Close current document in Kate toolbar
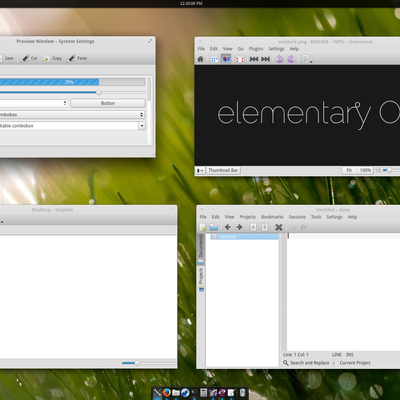400x400 pixels. pyautogui.click(x=279, y=227)
